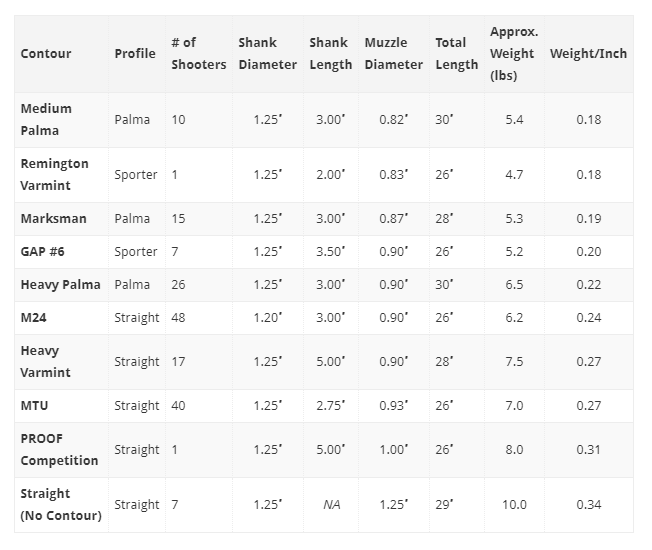Click the GAP #6 contour name

pos(42,252)
